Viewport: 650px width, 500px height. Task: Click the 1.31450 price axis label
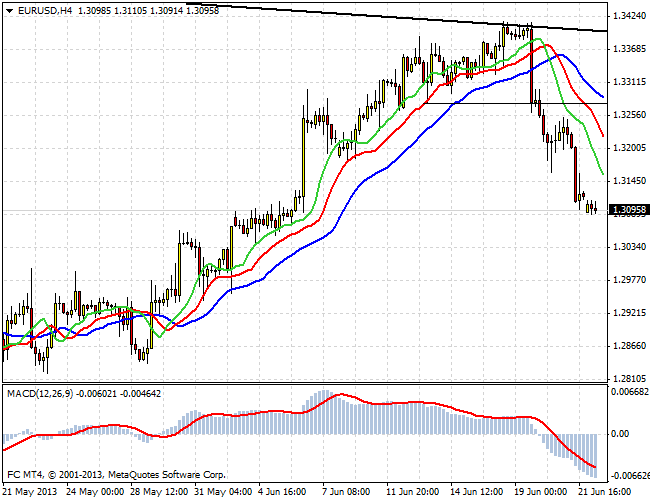629,181
